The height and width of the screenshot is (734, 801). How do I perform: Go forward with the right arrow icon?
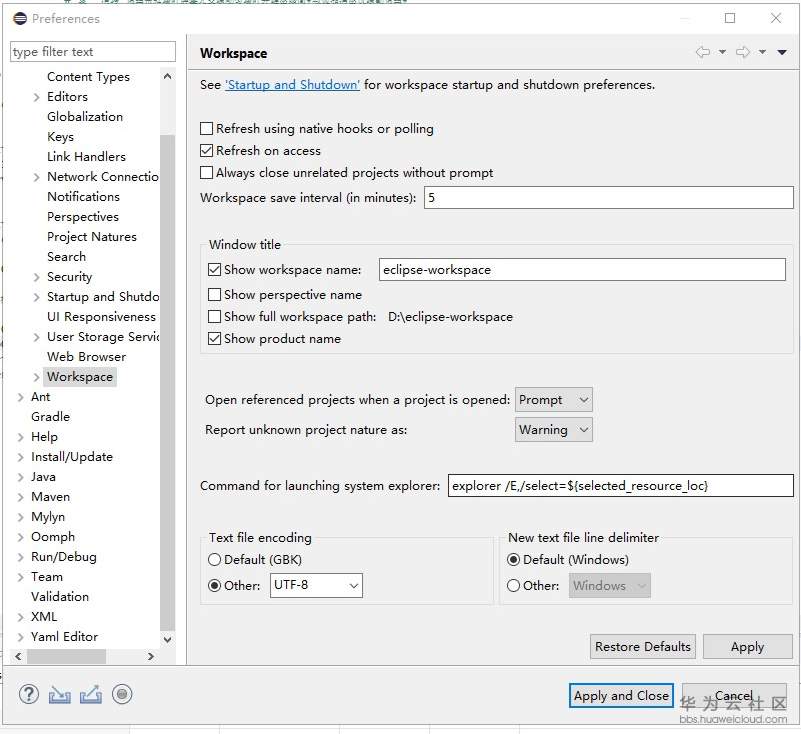(x=743, y=52)
